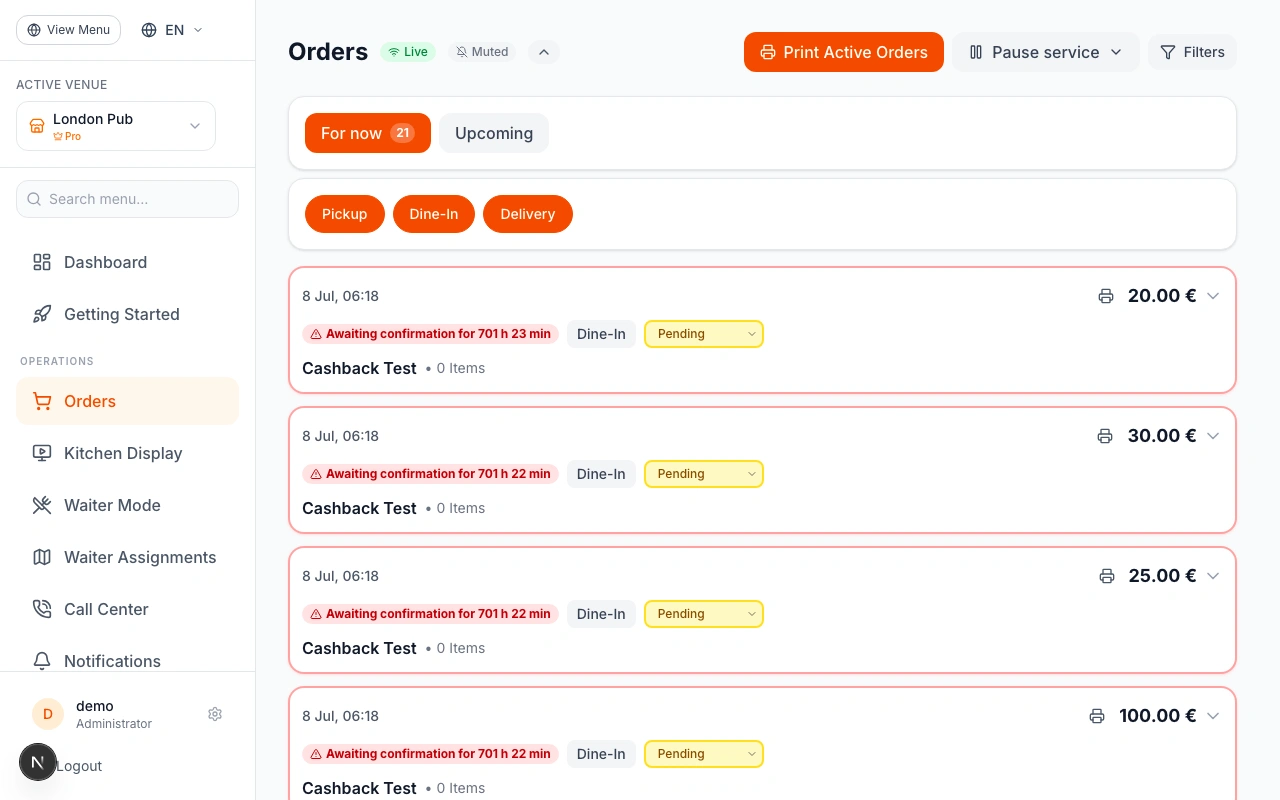Viewport: 1280px width, 800px height.
Task: Toggle the Muted sound notification badge
Action: point(482,52)
